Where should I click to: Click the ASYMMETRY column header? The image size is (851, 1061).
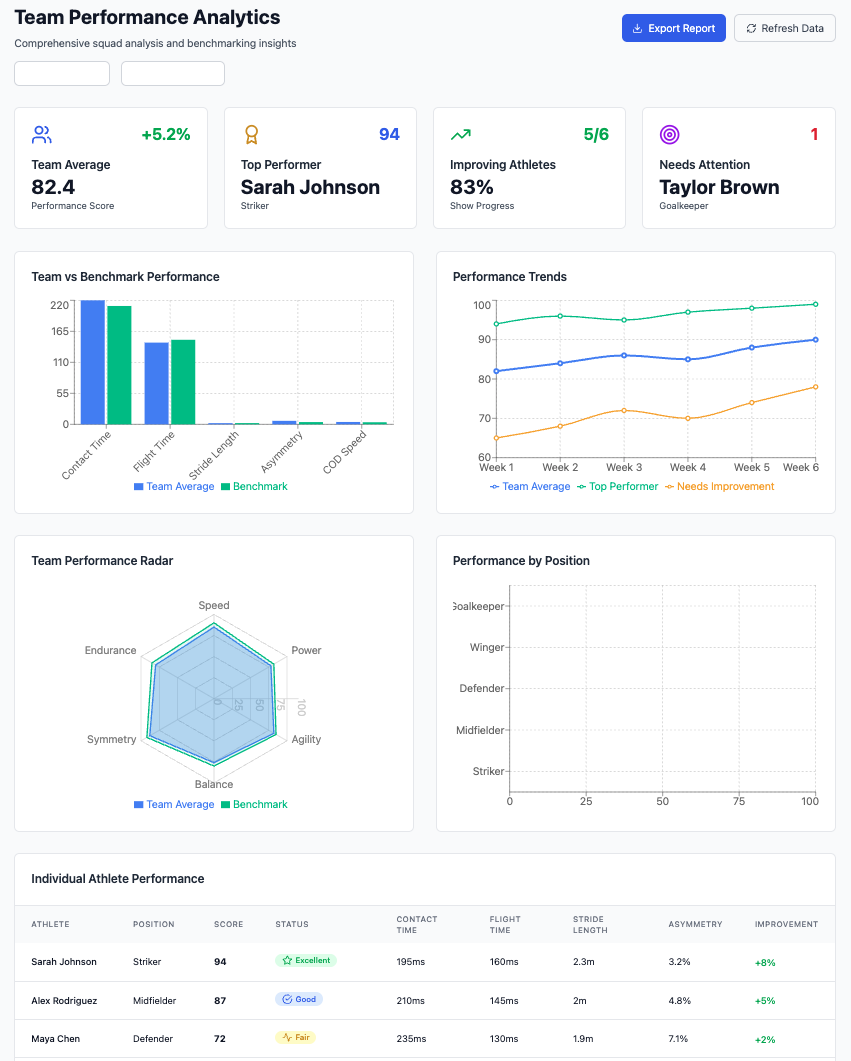point(695,924)
